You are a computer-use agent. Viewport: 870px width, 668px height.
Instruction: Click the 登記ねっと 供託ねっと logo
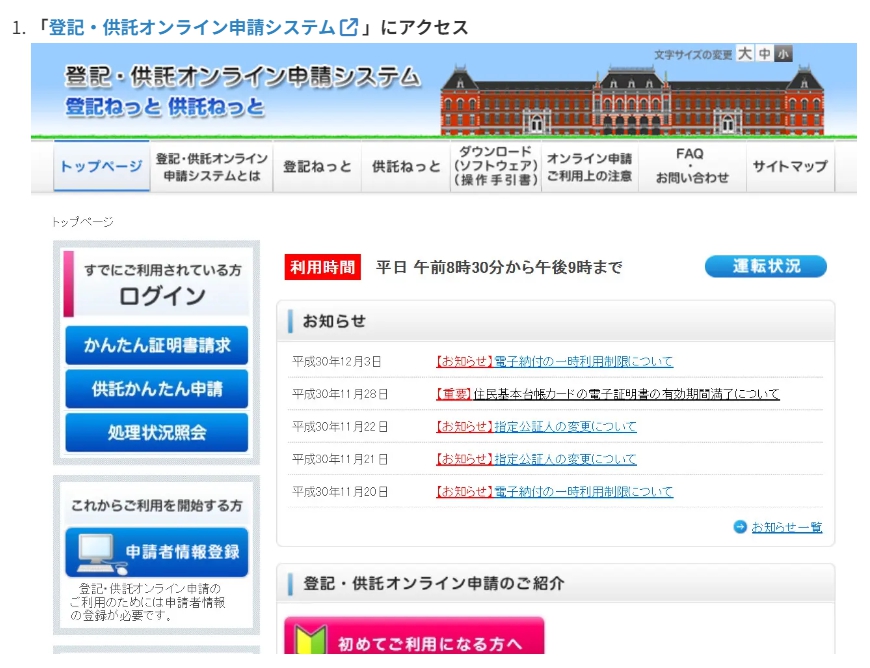(165, 107)
